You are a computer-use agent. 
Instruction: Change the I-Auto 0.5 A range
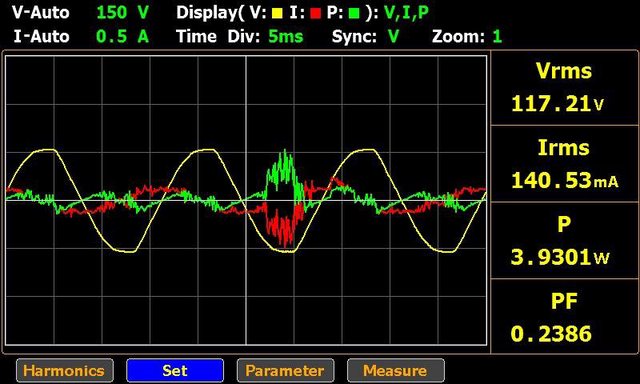122,37
